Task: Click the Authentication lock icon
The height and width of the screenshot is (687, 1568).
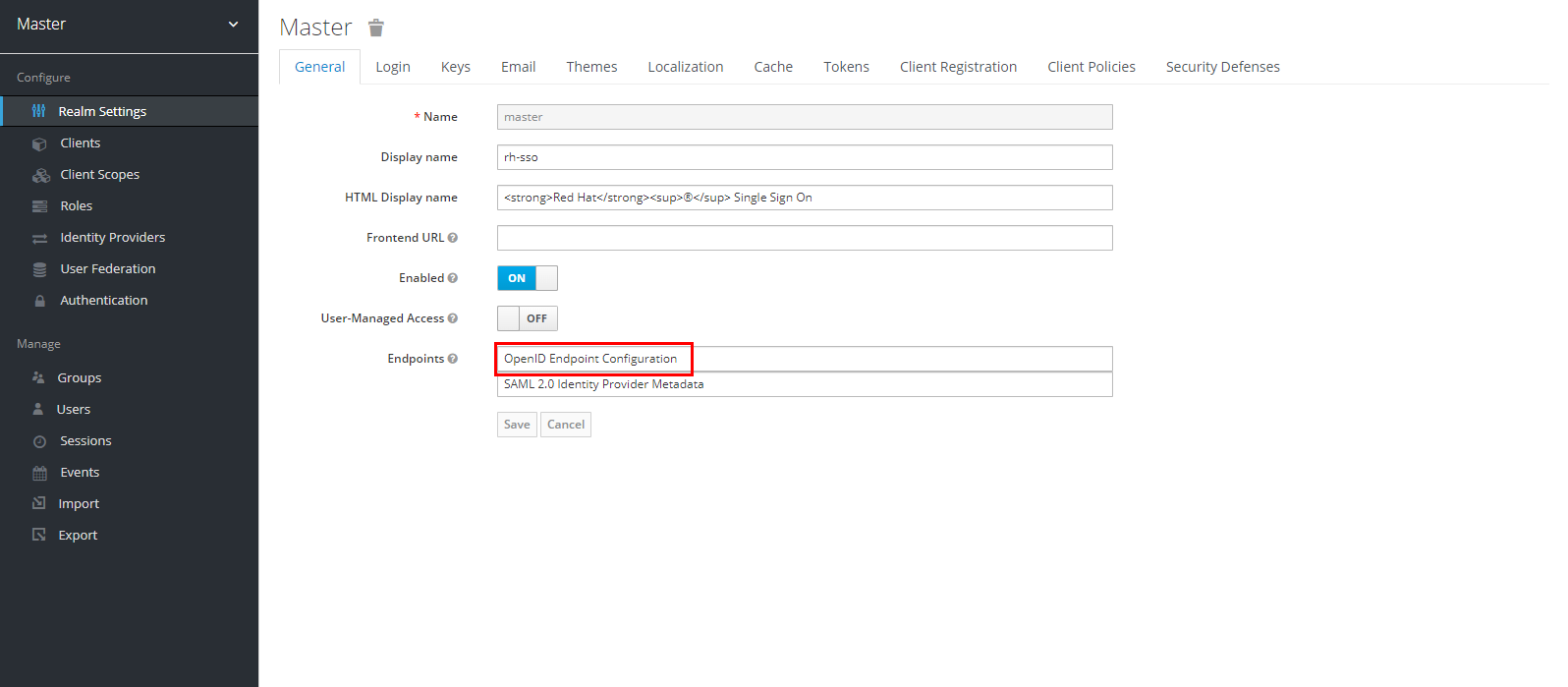Action: coord(39,301)
